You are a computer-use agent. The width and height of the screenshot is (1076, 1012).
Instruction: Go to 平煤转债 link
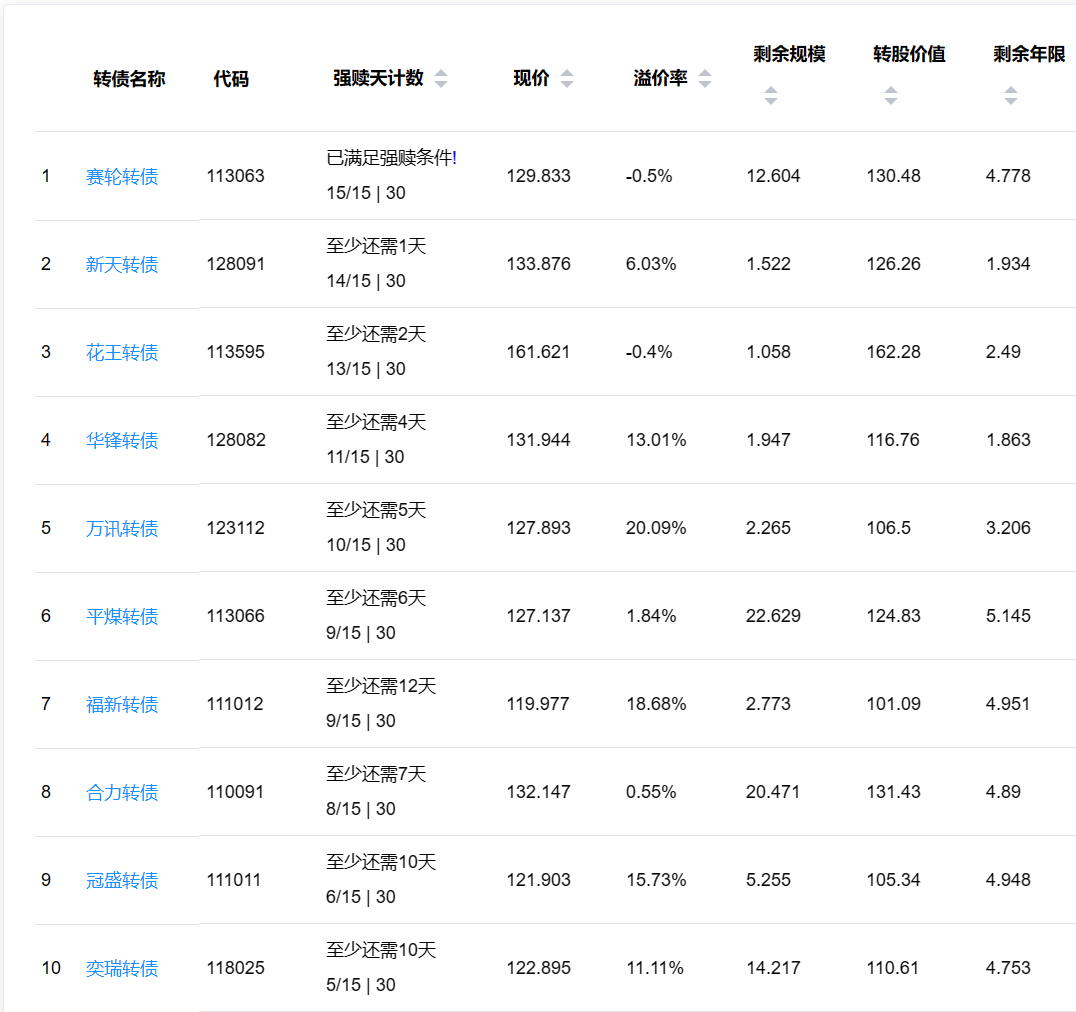[122, 617]
